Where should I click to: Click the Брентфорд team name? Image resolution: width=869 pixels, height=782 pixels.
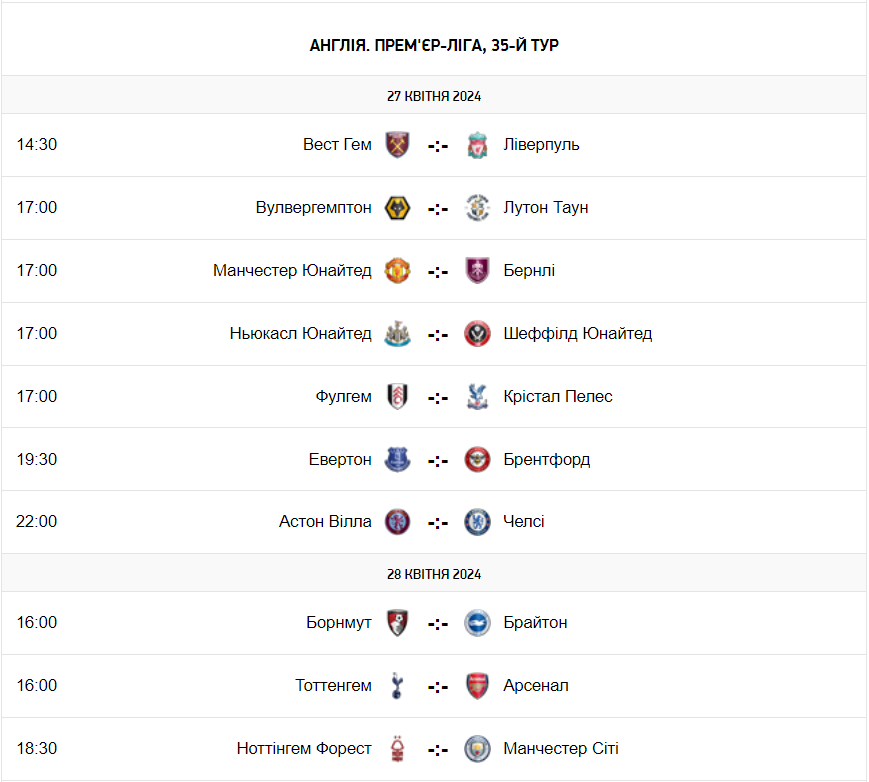546,459
